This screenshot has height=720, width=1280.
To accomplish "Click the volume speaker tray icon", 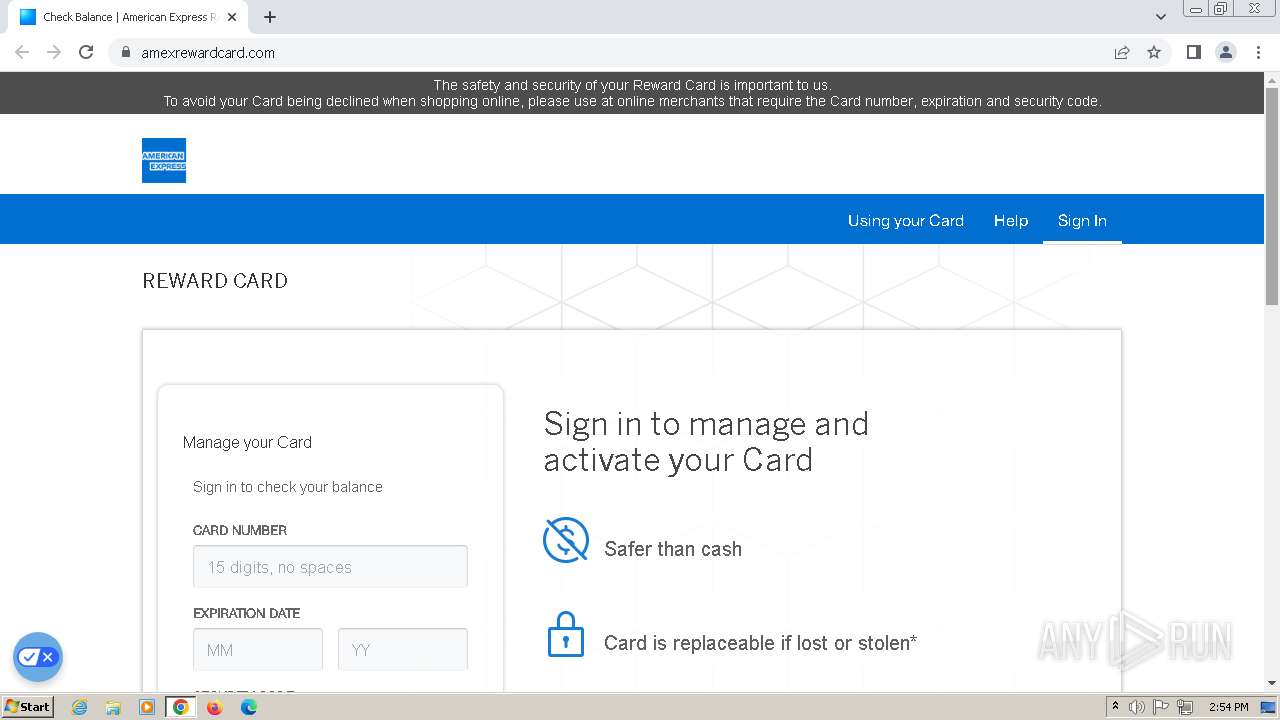I will coord(1137,707).
